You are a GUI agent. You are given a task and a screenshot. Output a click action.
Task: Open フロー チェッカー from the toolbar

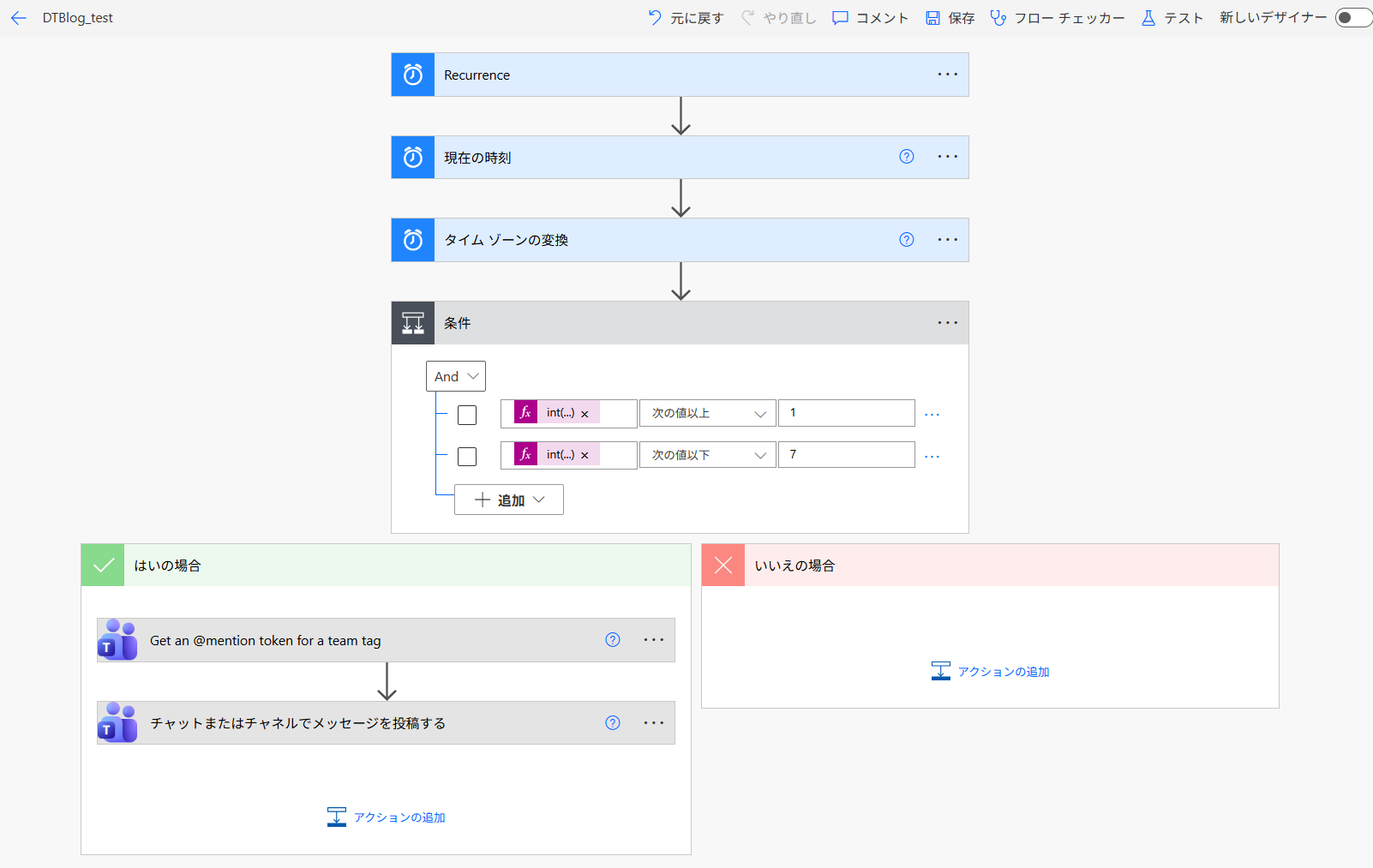1058,18
